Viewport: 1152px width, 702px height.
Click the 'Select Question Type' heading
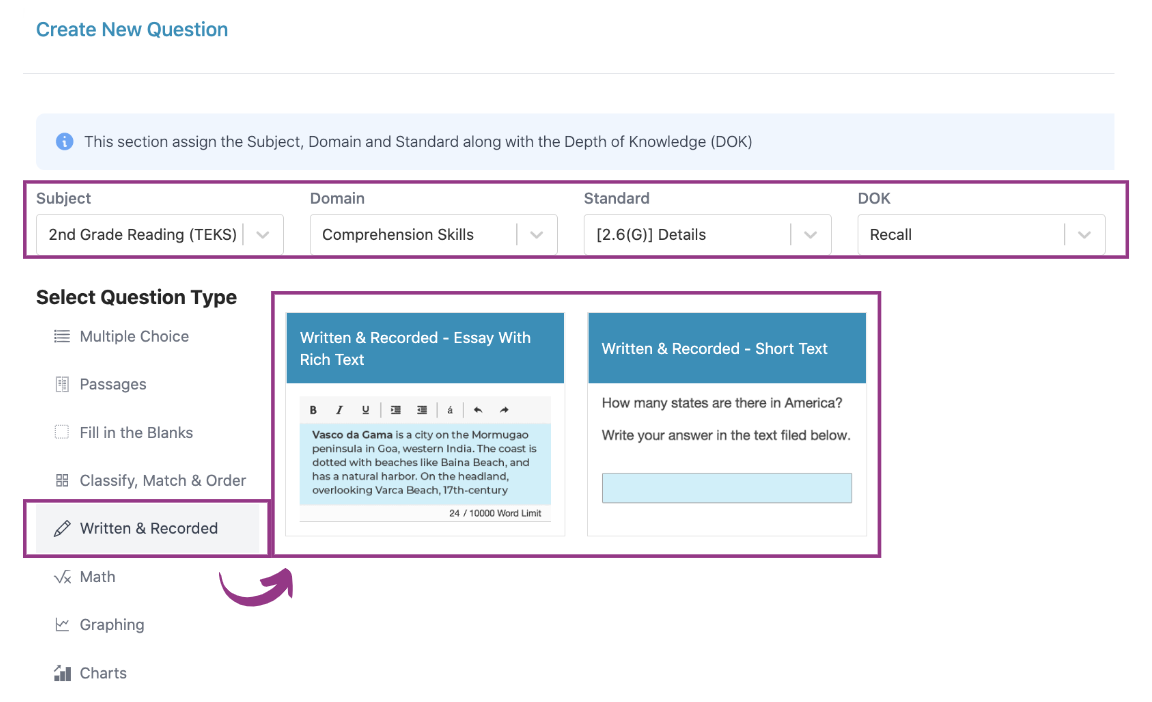[137, 297]
